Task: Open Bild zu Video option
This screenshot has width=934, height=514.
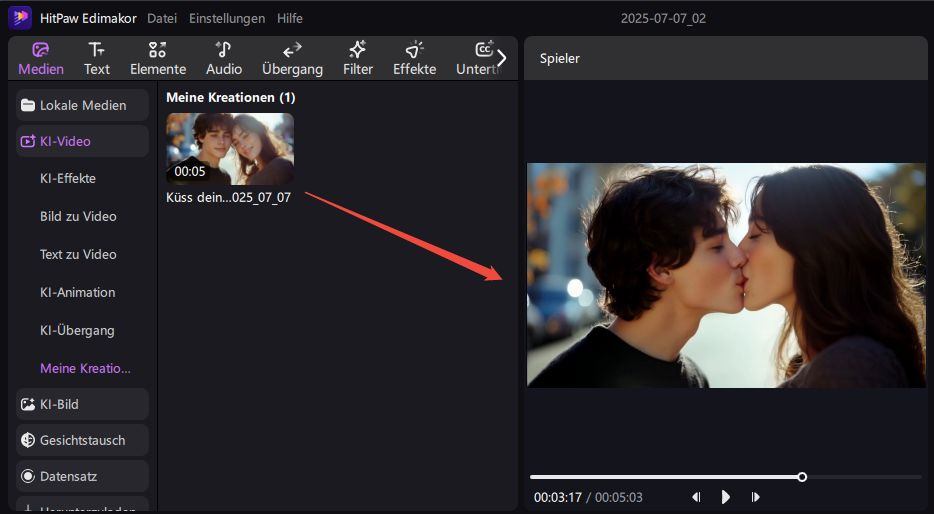Action: (78, 216)
